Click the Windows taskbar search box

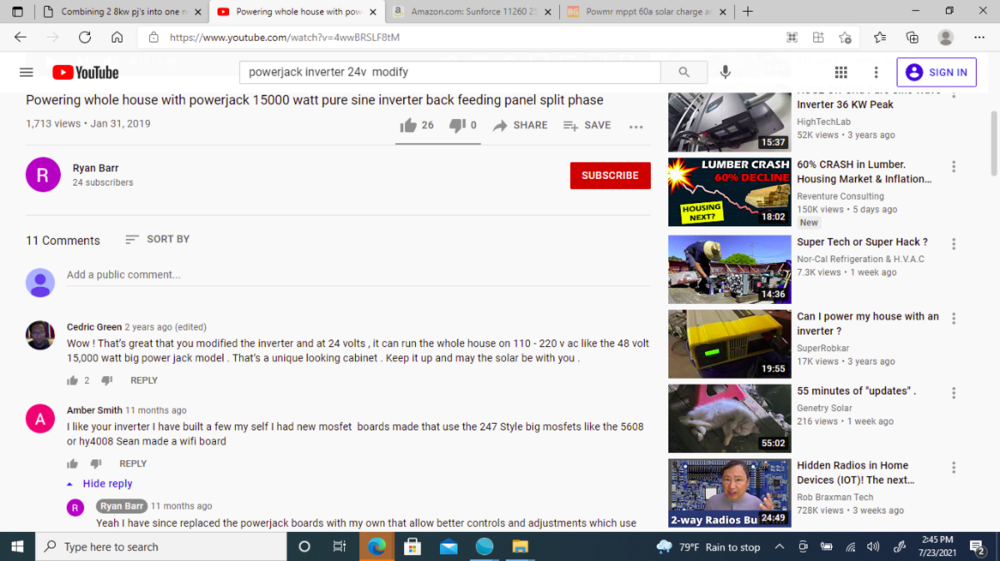coord(161,547)
